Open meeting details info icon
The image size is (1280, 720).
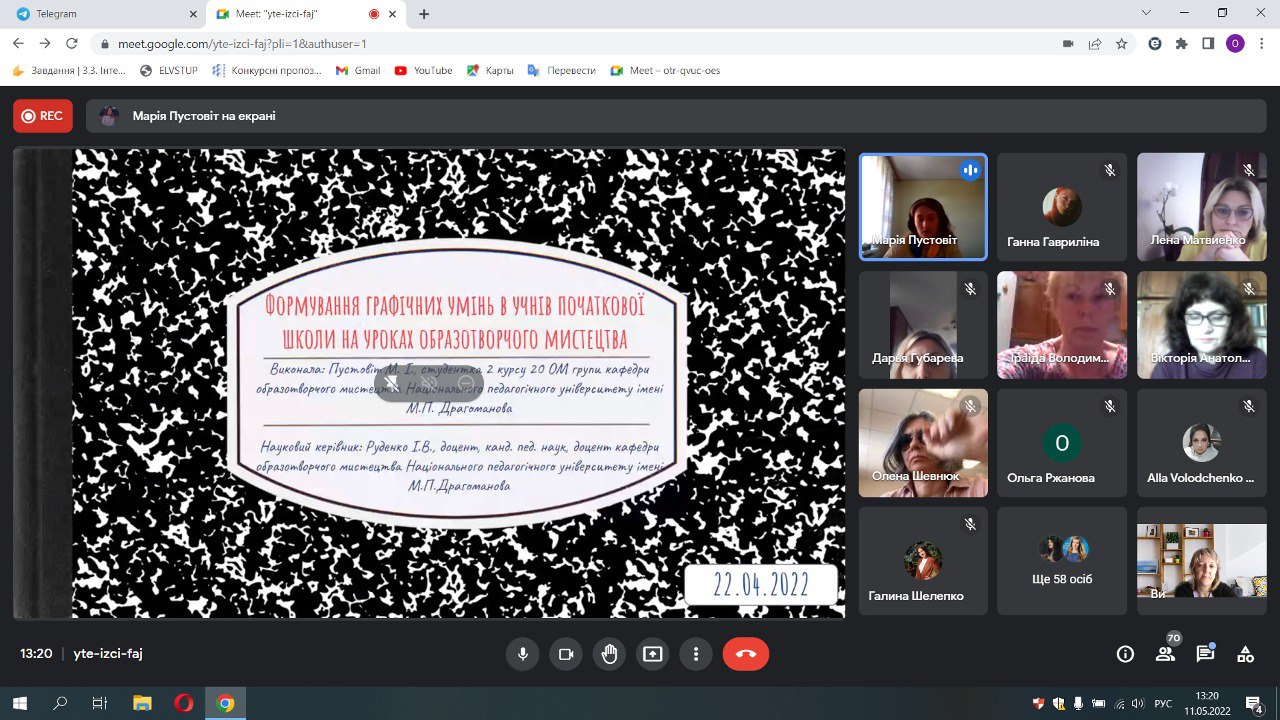[1125, 654]
